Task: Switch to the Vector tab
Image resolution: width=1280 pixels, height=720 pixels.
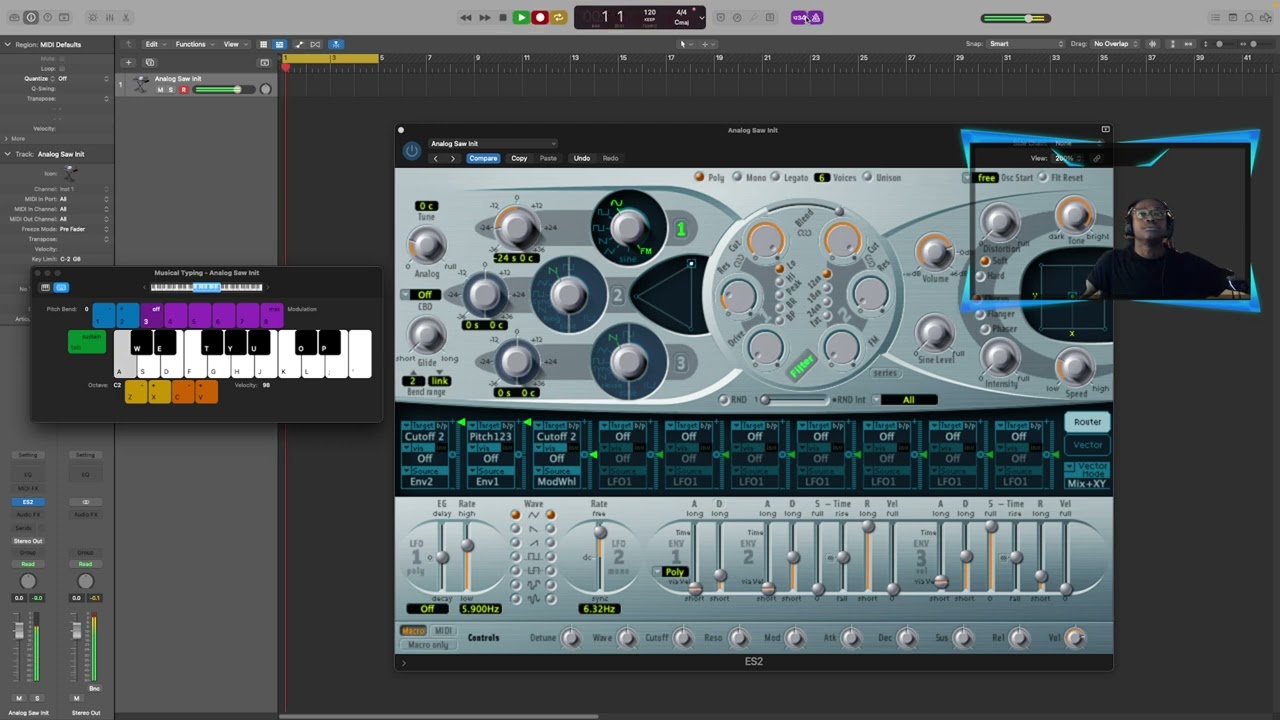Action: [1087, 445]
